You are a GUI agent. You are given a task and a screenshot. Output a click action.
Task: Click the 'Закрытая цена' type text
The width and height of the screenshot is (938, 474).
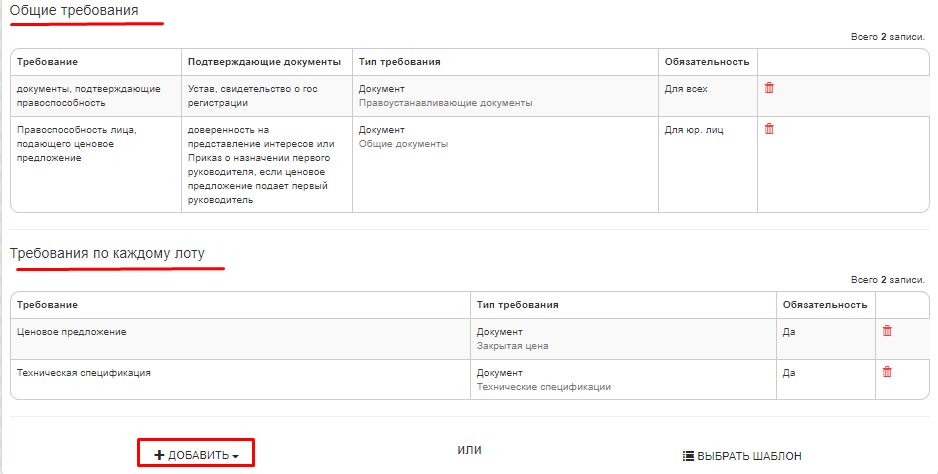(x=512, y=346)
